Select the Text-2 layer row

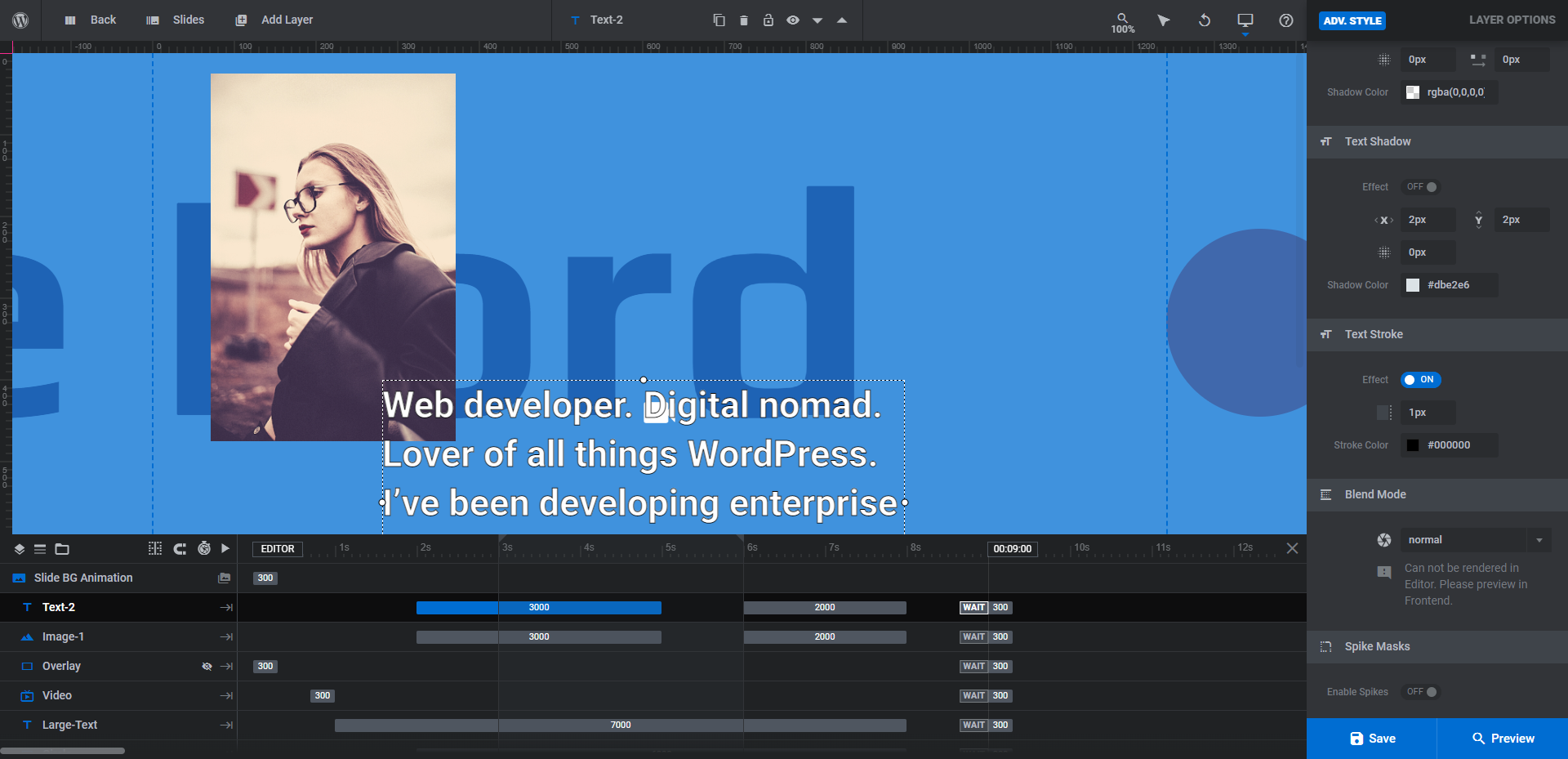[x=118, y=607]
